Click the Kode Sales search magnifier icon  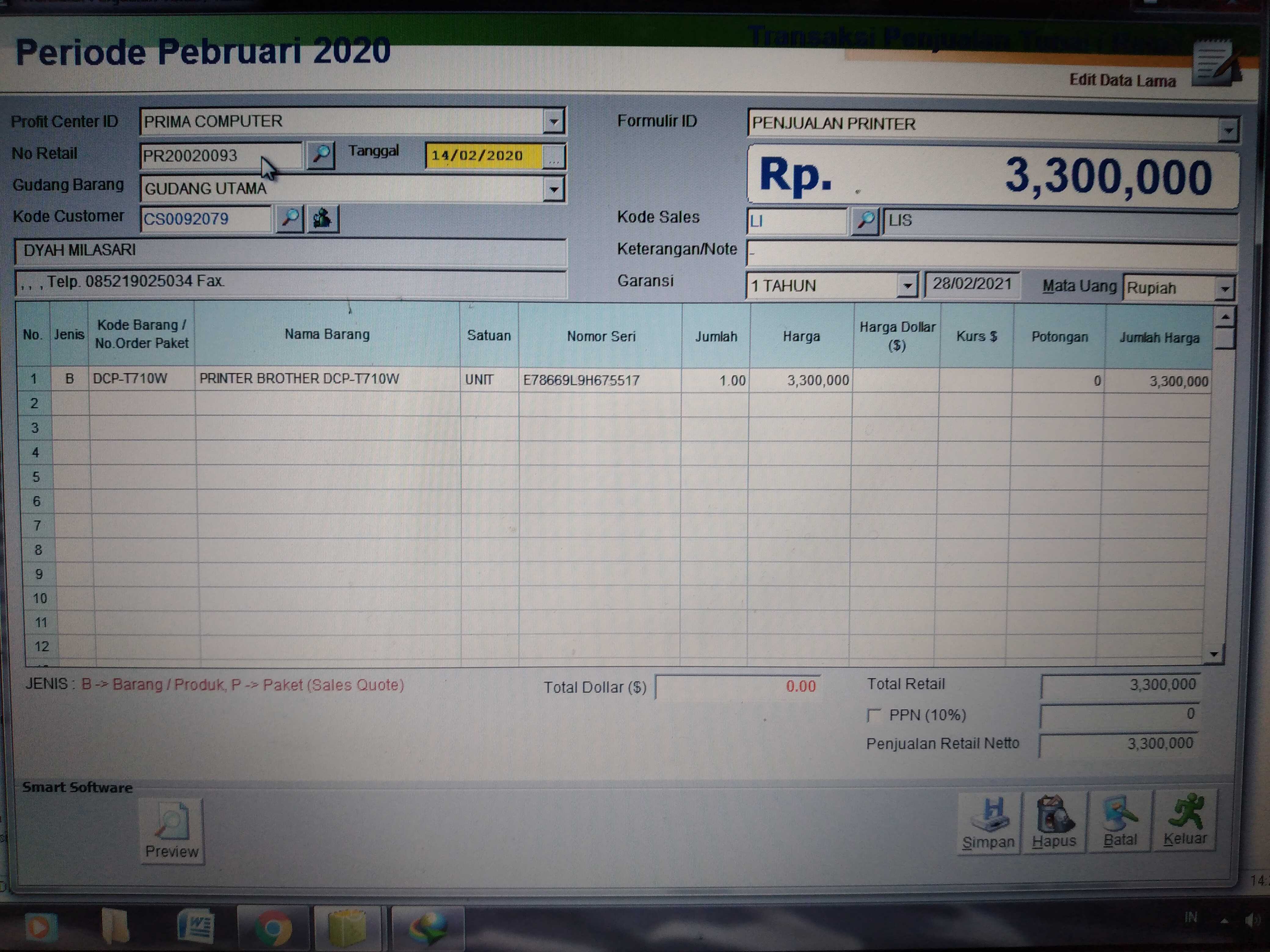(x=865, y=221)
